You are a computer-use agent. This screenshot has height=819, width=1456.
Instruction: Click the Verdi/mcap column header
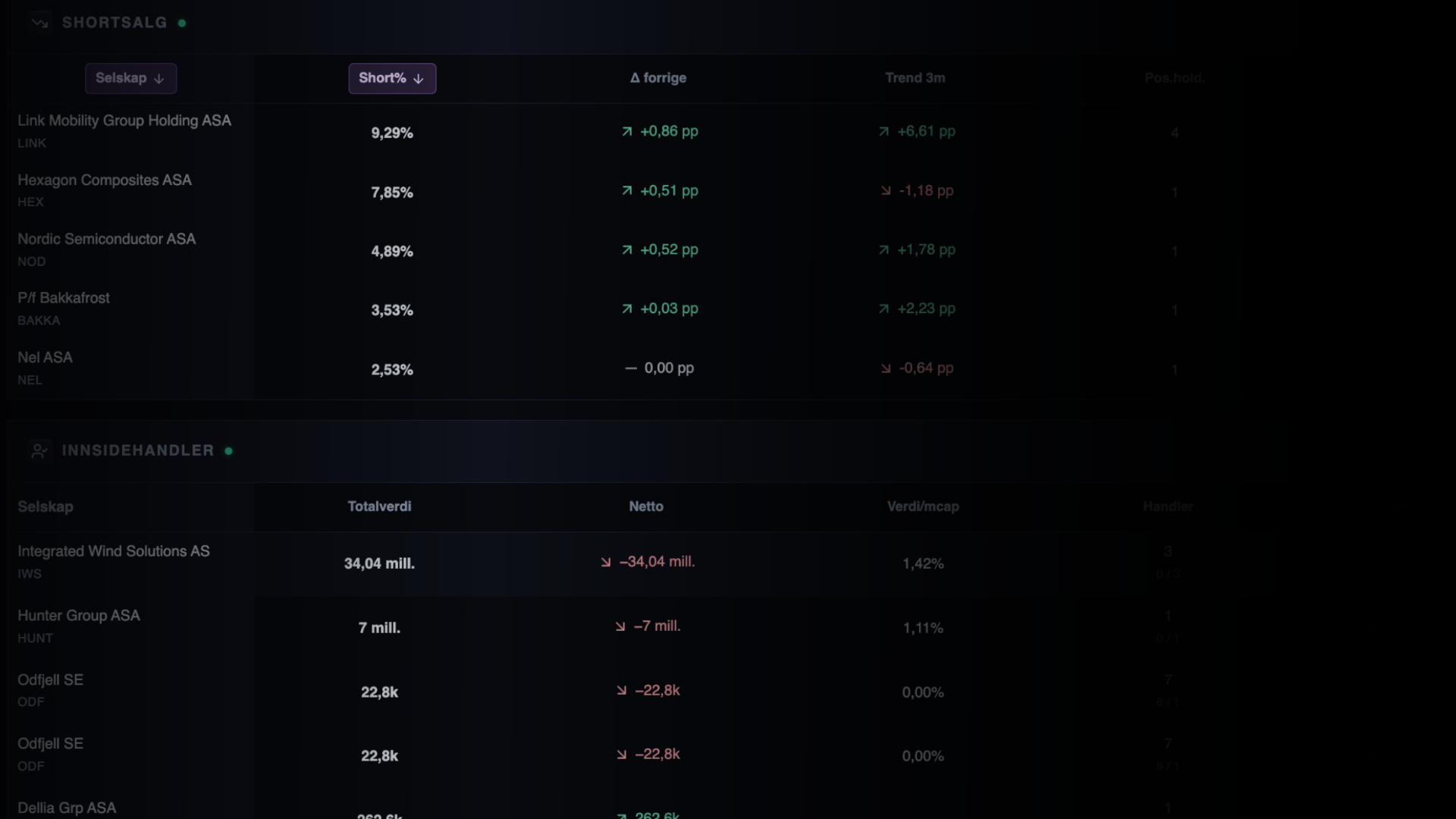point(923,506)
